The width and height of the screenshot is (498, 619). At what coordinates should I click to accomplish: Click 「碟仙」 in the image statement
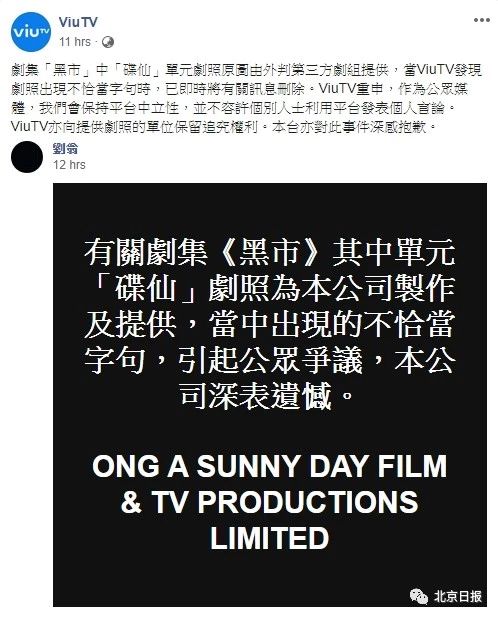coord(146,287)
